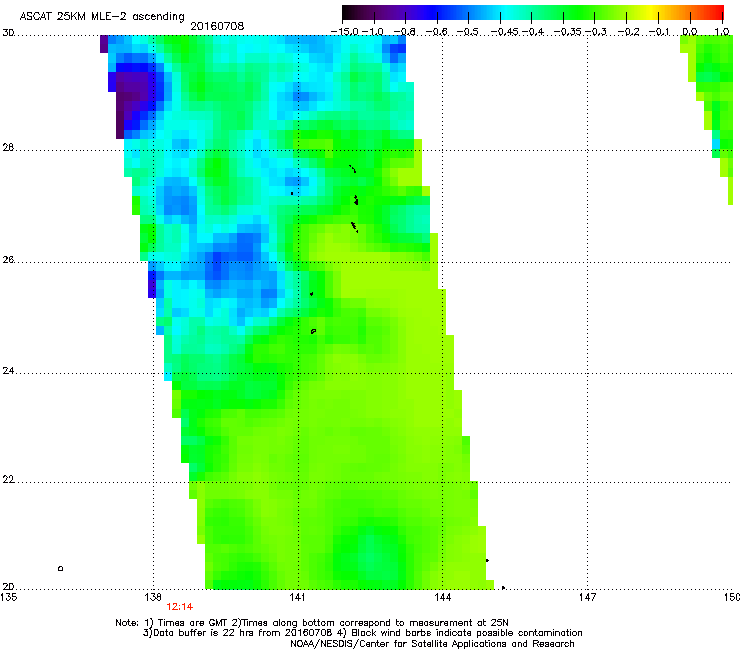The width and height of the screenshot is (740, 650).
Task: Click the -0.2 color bar label
Action: click(x=628, y=32)
